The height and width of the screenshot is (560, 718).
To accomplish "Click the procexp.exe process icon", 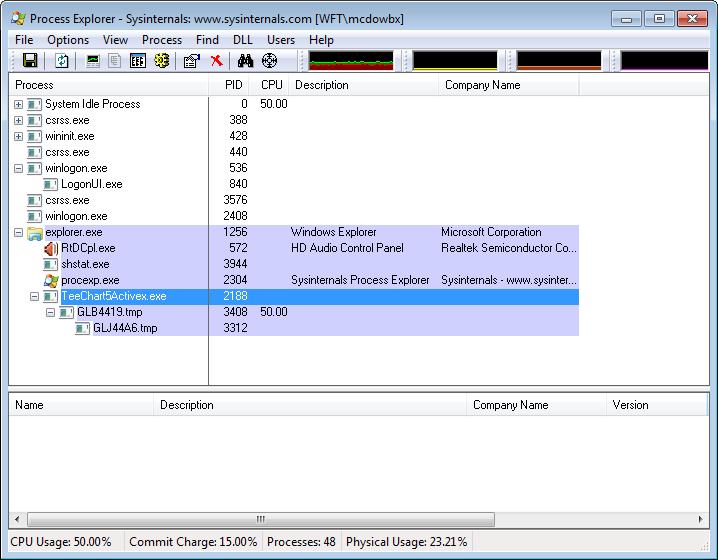I will pos(51,281).
